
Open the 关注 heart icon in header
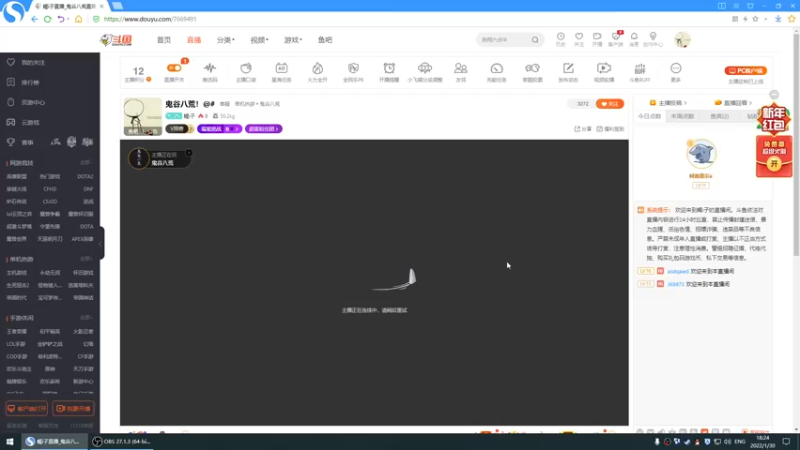(579, 37)
